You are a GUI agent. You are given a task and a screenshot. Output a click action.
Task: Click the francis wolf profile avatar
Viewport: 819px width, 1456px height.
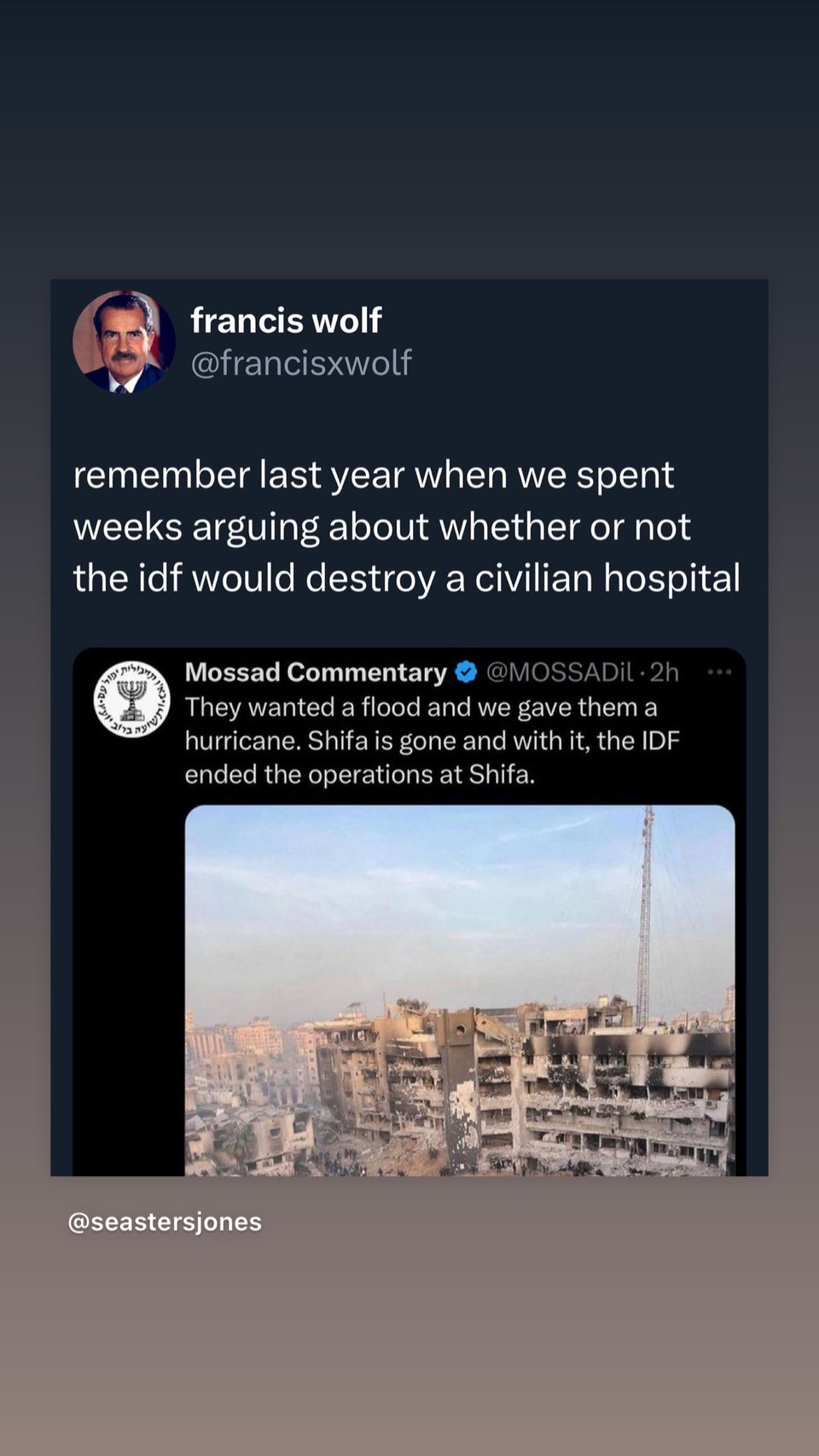(124, 341)
